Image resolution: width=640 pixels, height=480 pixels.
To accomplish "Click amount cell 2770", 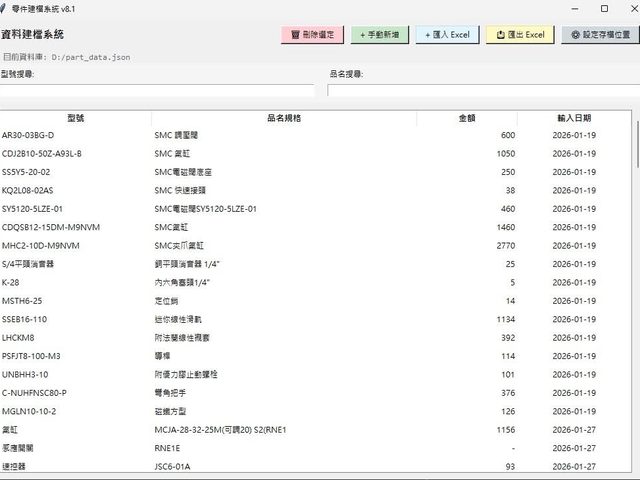I will [506, 246].
